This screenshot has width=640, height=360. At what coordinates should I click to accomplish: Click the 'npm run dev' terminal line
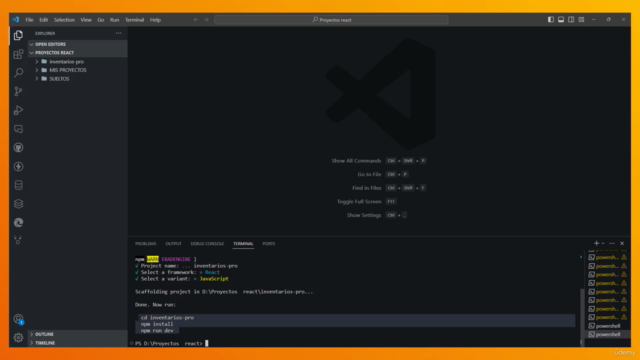(157, 331)
